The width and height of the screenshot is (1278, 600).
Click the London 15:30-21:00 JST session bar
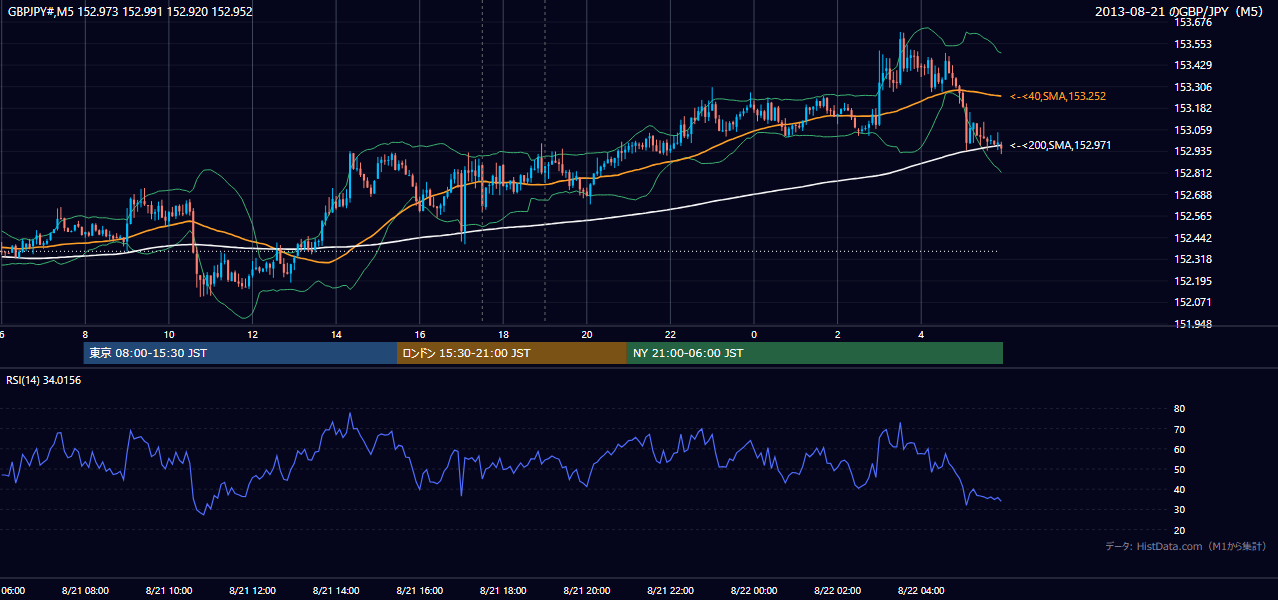click(512, 353)
